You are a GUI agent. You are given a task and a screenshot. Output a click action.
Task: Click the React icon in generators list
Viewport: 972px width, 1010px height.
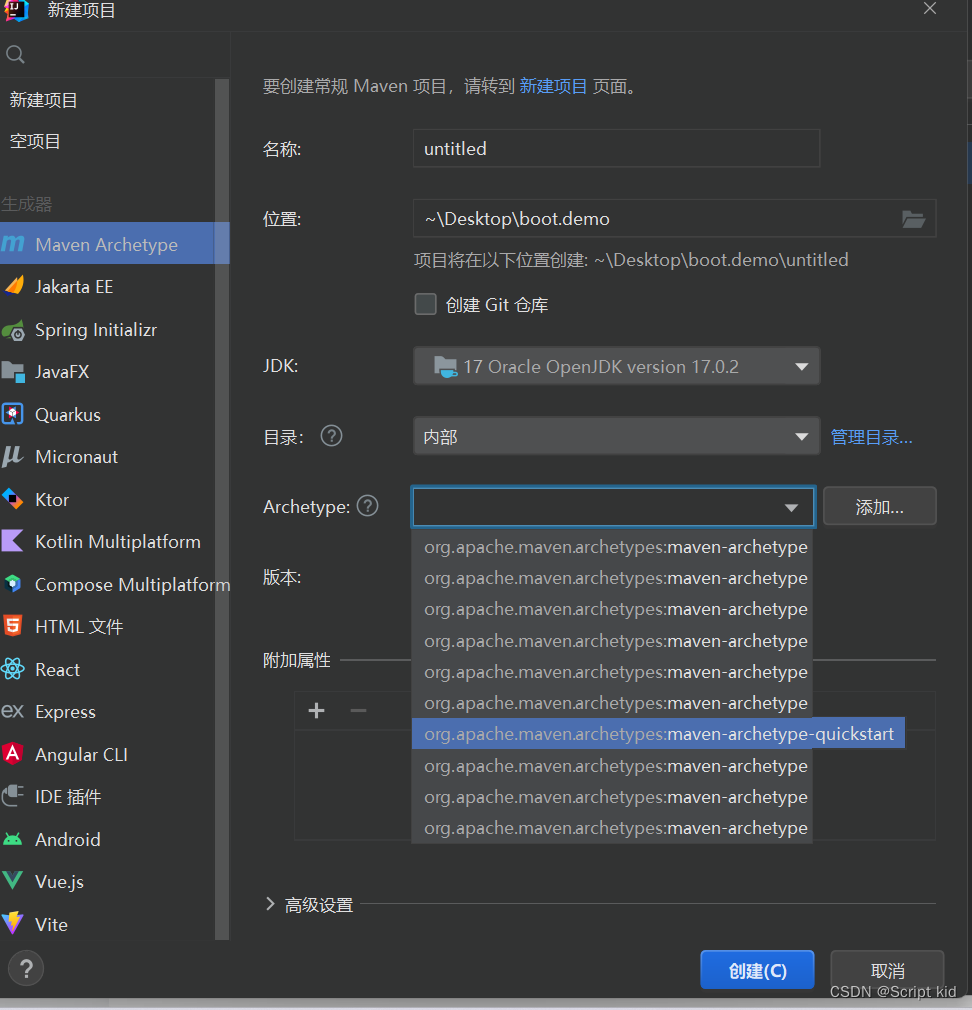(13, 670)
